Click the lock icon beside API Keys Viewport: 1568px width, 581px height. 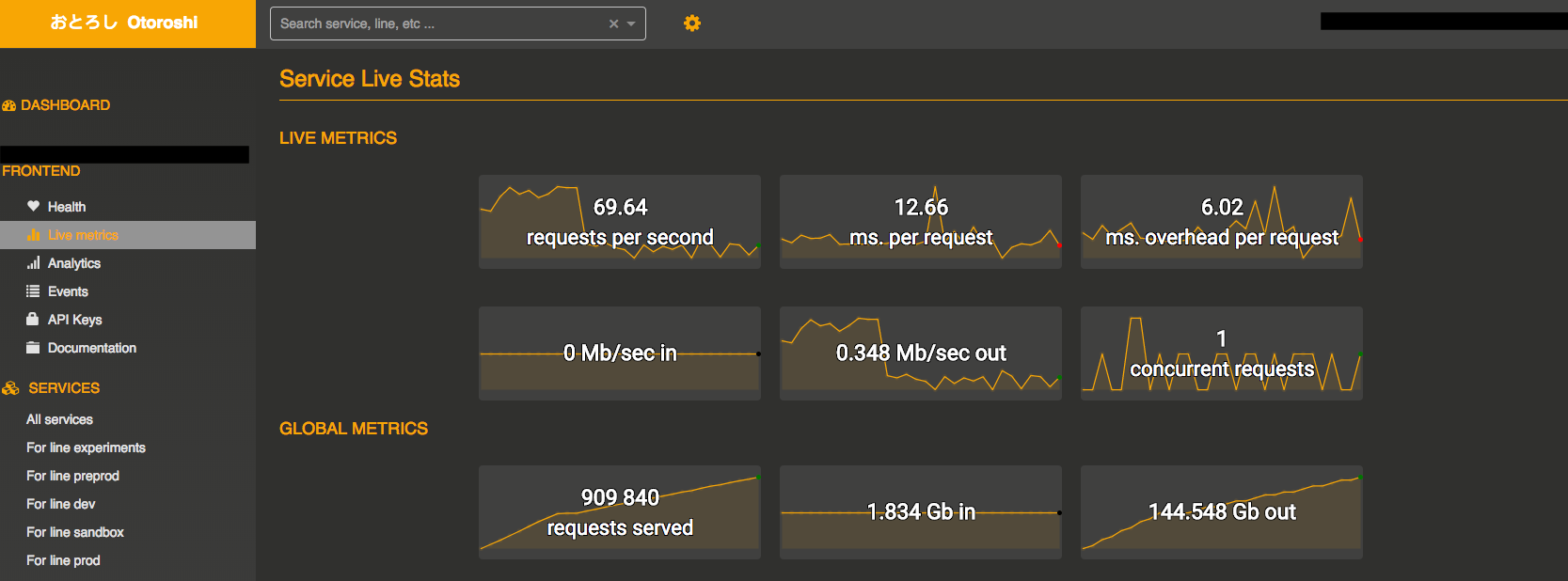pyautogui.click(x=33, y=320)
